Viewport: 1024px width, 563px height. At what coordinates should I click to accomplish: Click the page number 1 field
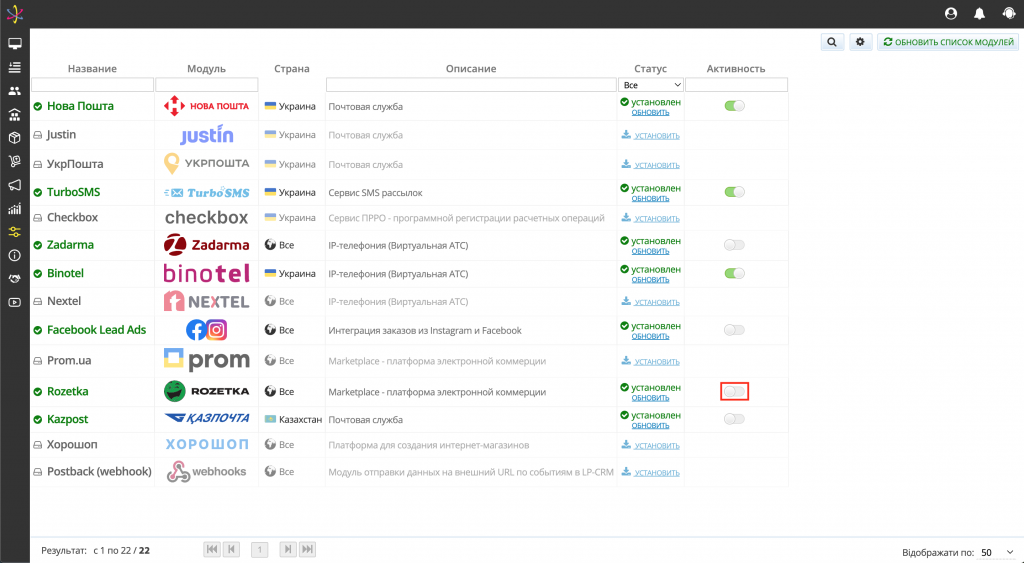(259, 550)
